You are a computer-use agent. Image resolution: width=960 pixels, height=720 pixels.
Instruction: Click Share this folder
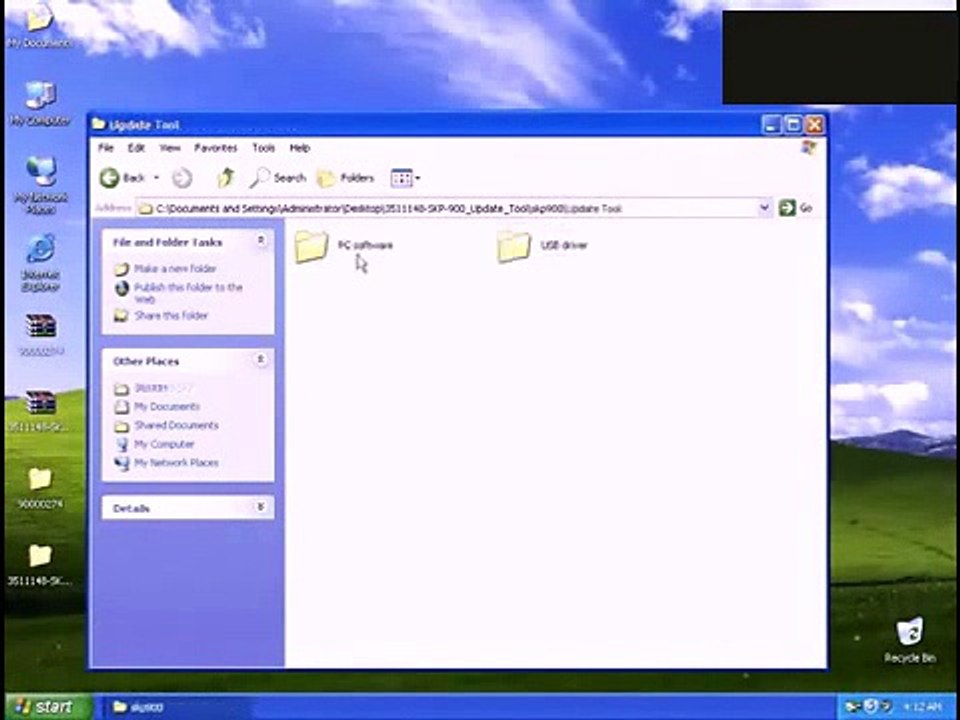point(171,316)
